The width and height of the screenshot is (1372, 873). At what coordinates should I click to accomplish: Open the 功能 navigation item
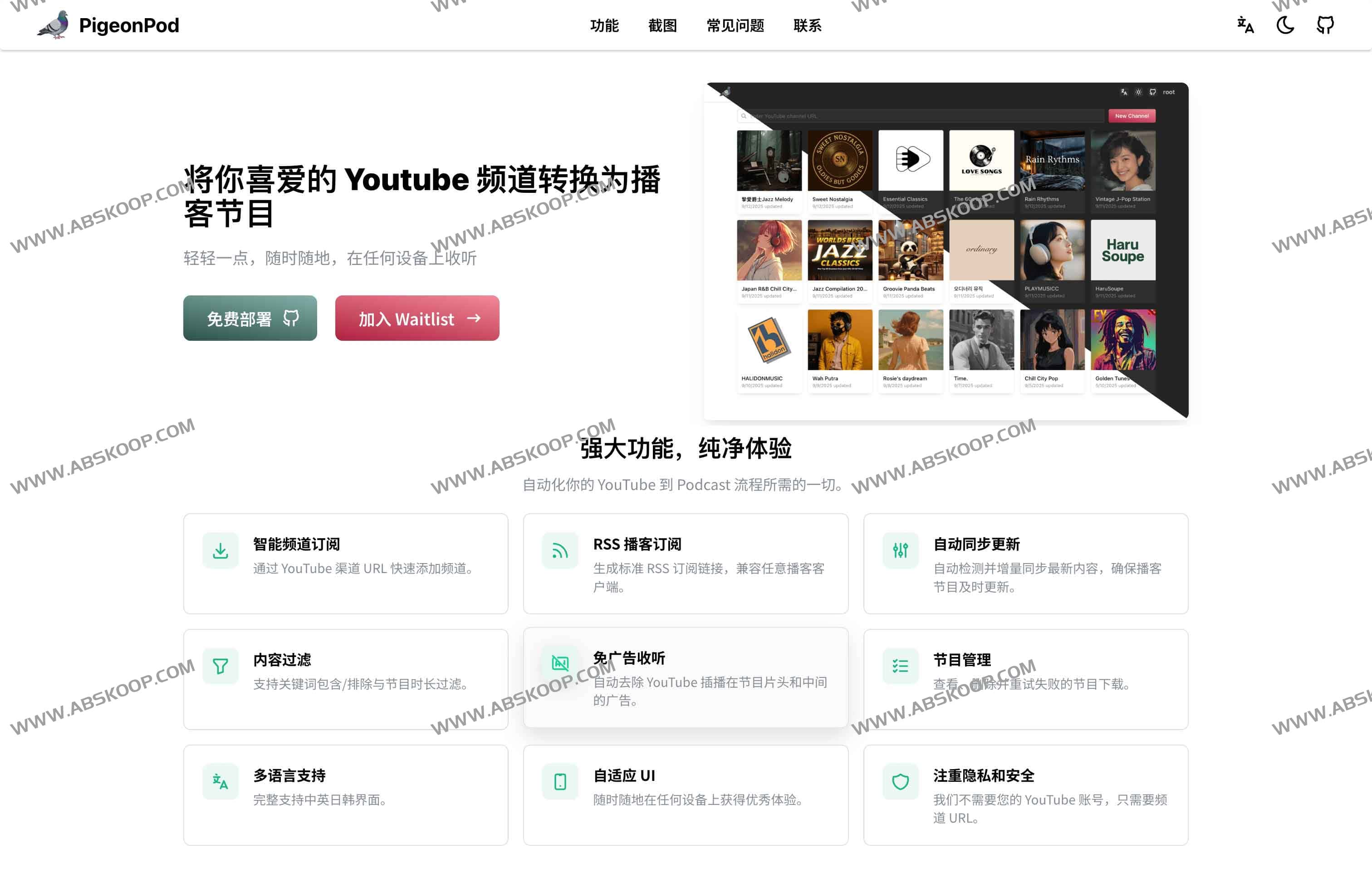point(604,26)
